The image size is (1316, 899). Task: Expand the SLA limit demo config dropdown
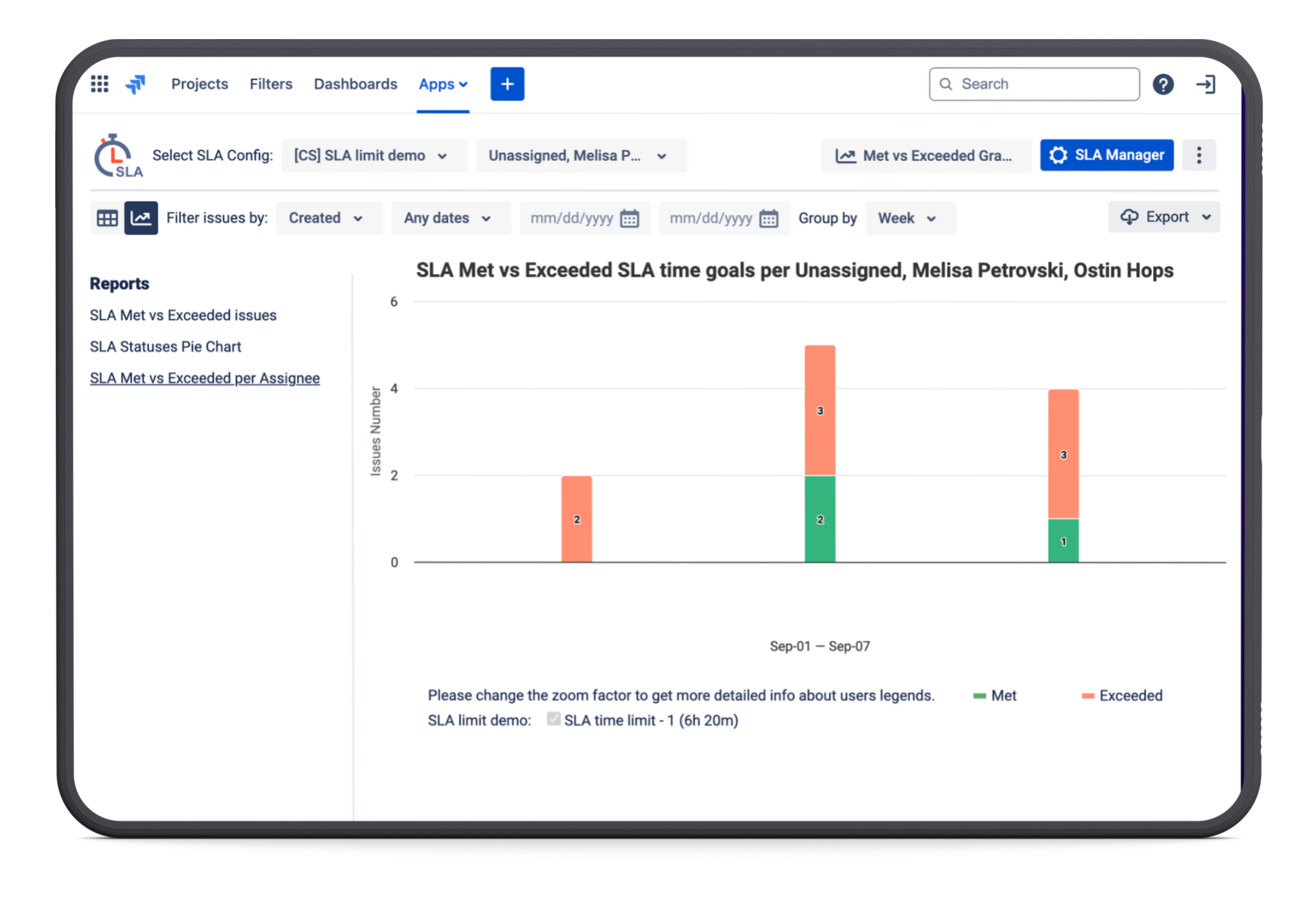pyautogui.click(x=374, y=156)
